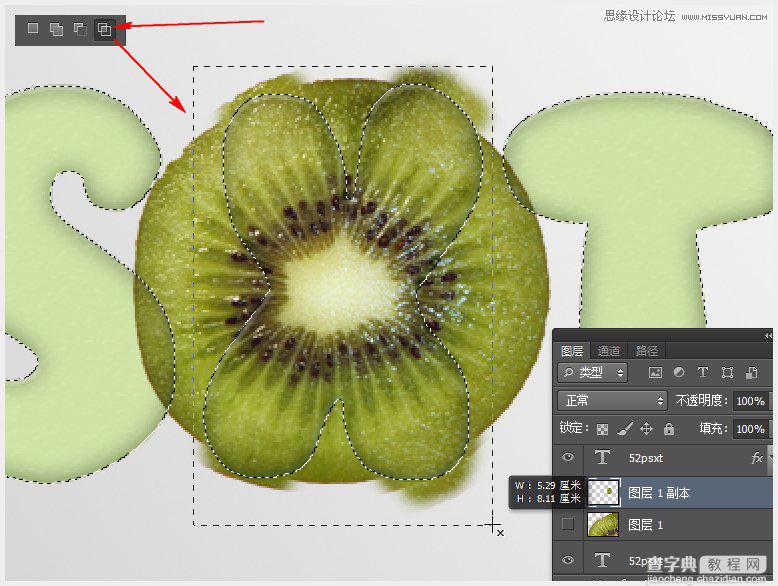Select the 图层 1 副本 layer thumbnail
This screenshot has height=586, width=778.
603,492
